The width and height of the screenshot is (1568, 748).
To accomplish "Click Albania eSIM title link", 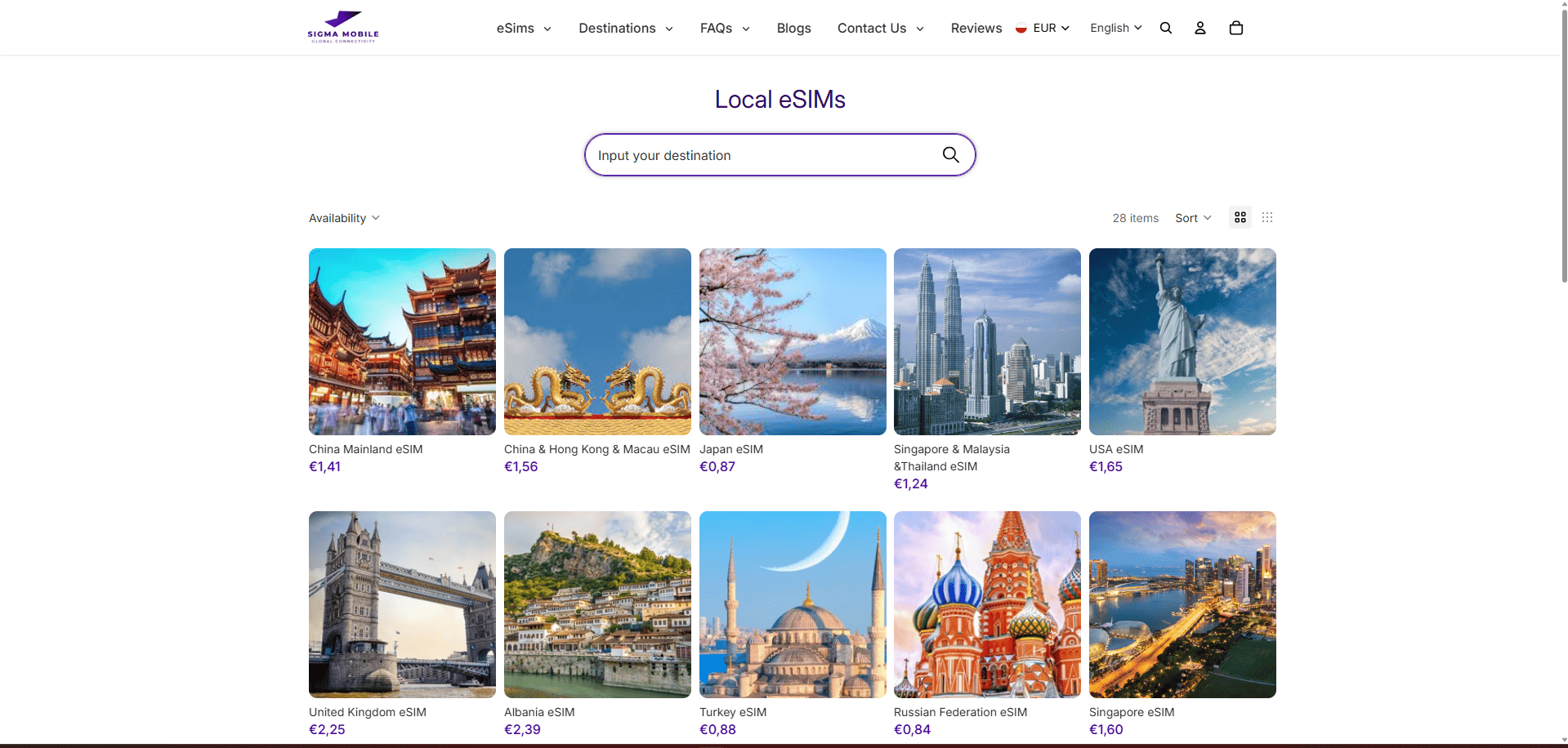I will coord(539,712).
